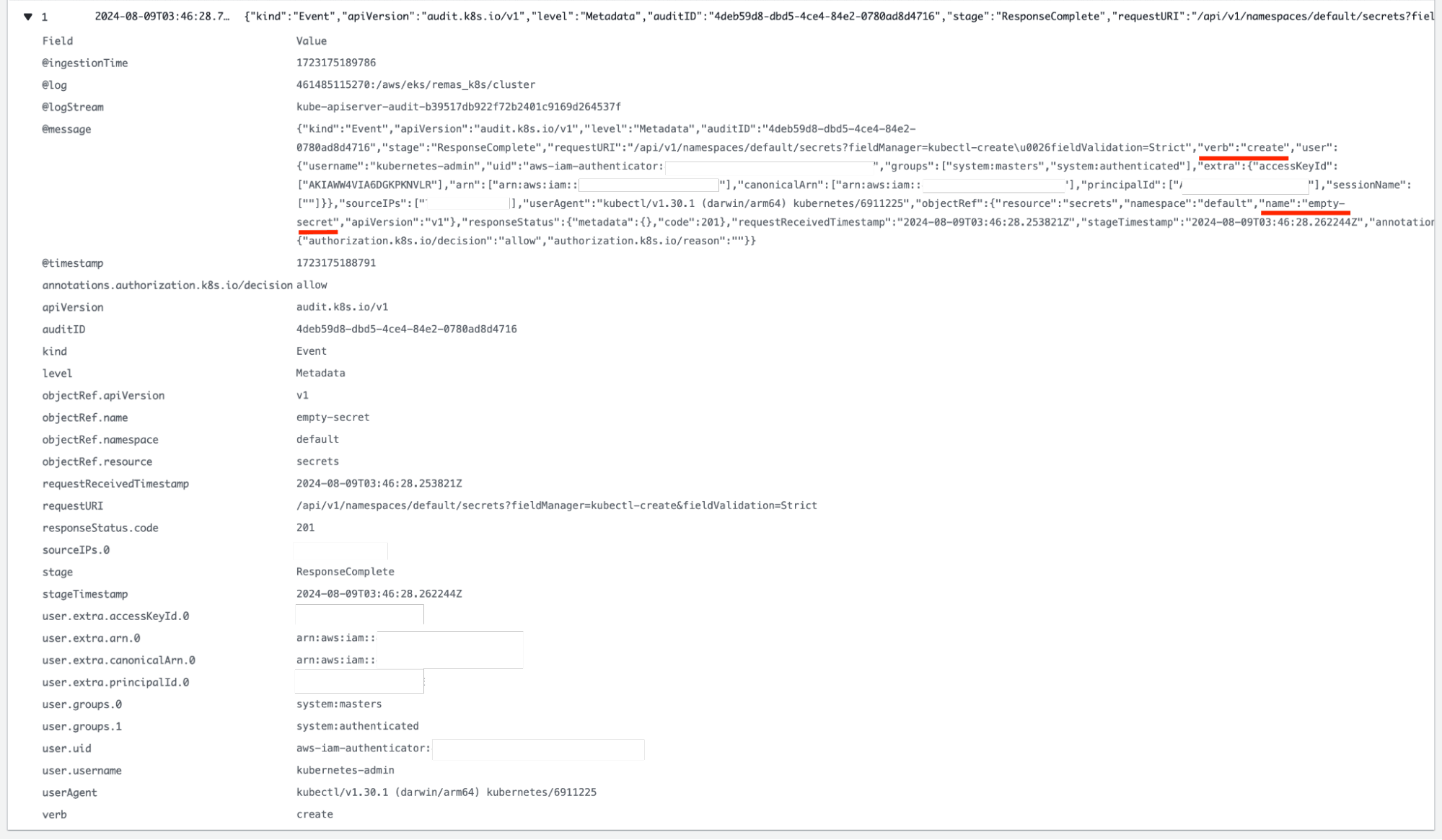The height and width of the screenshot is (840, 1442).
Task: Select the kind value Event
Action: coord(312,351)
